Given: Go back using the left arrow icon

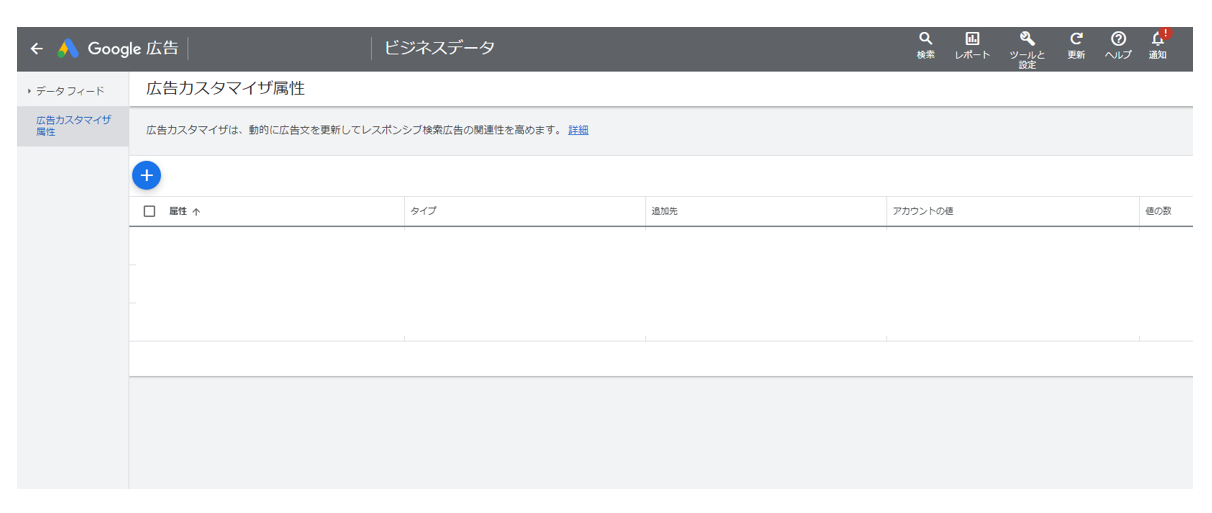Looking at the screenshot, I should (x=37, y=48).
